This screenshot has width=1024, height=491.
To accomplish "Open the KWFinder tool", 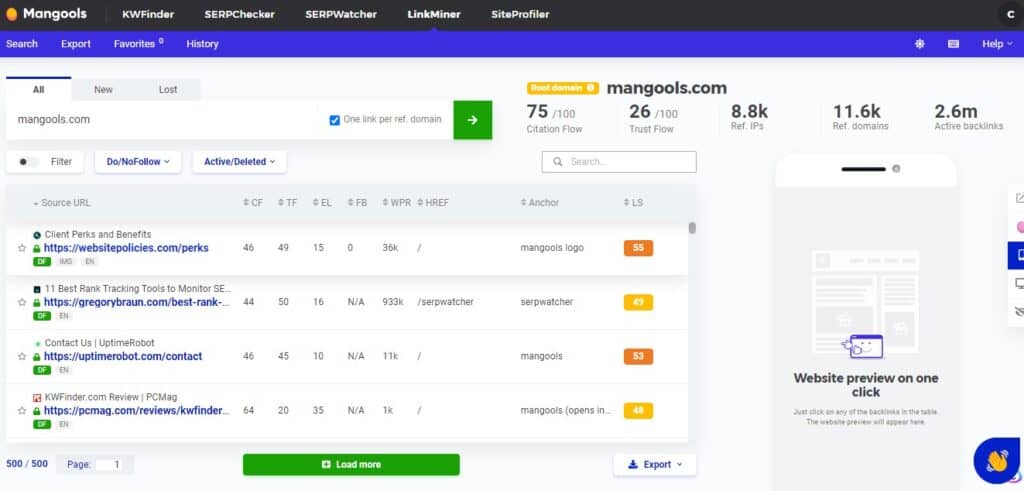I will click(148, 14).
